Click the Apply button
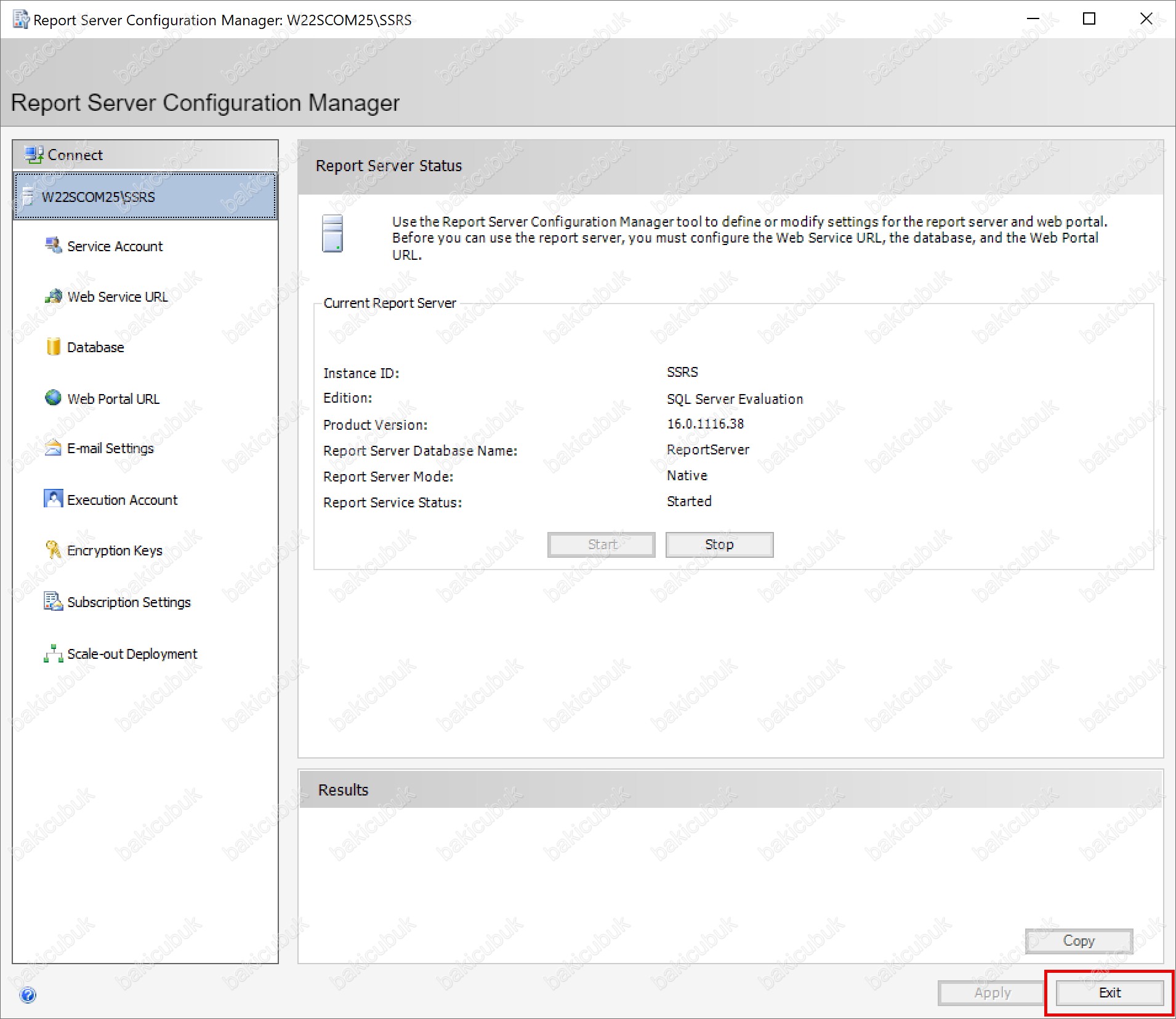The image size is (1176, 1019). (x=992, y=993)
